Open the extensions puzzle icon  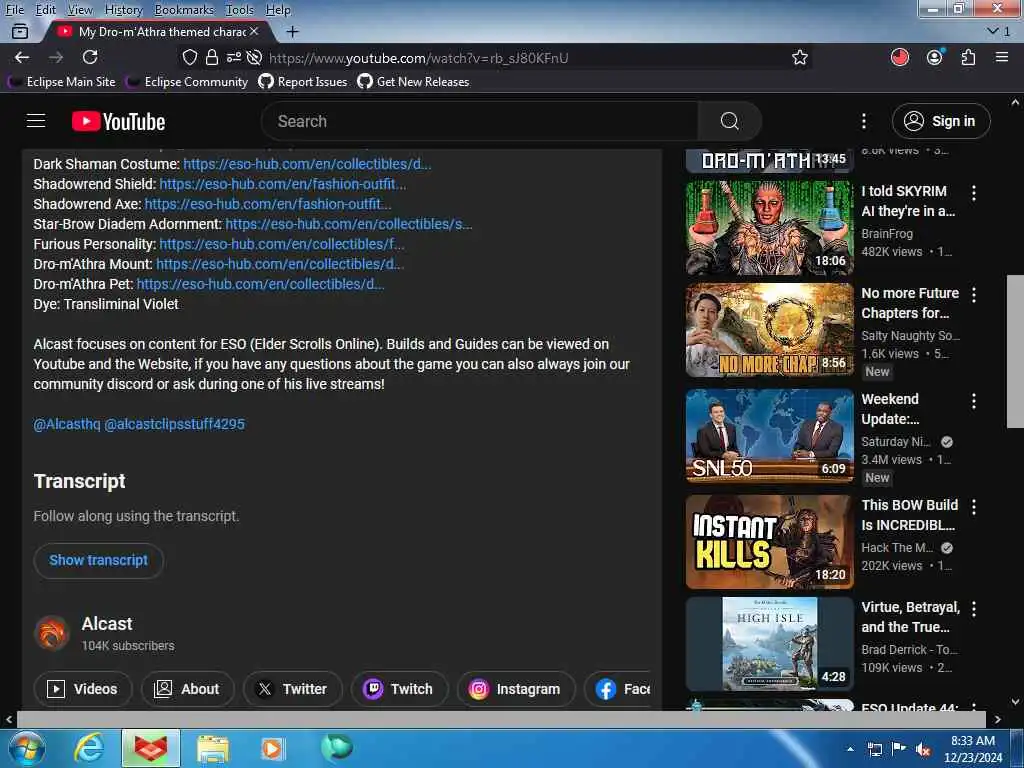[x=968, y=57]
